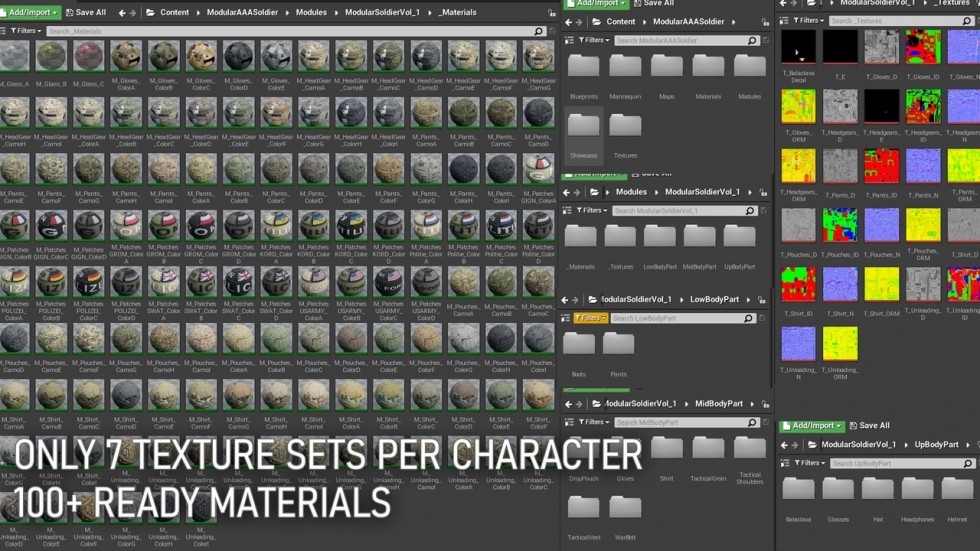Click Add/Import in the _Materials browser

coord(30,12)
